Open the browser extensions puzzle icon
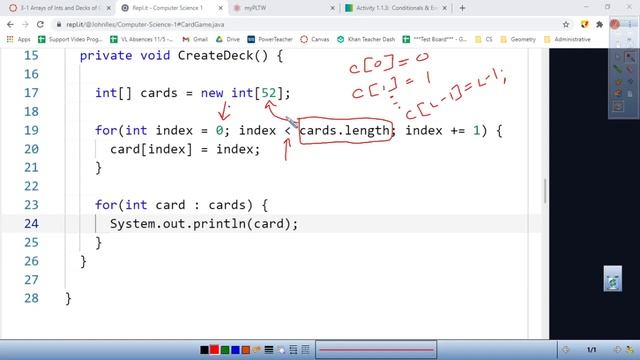 [599, 24]
